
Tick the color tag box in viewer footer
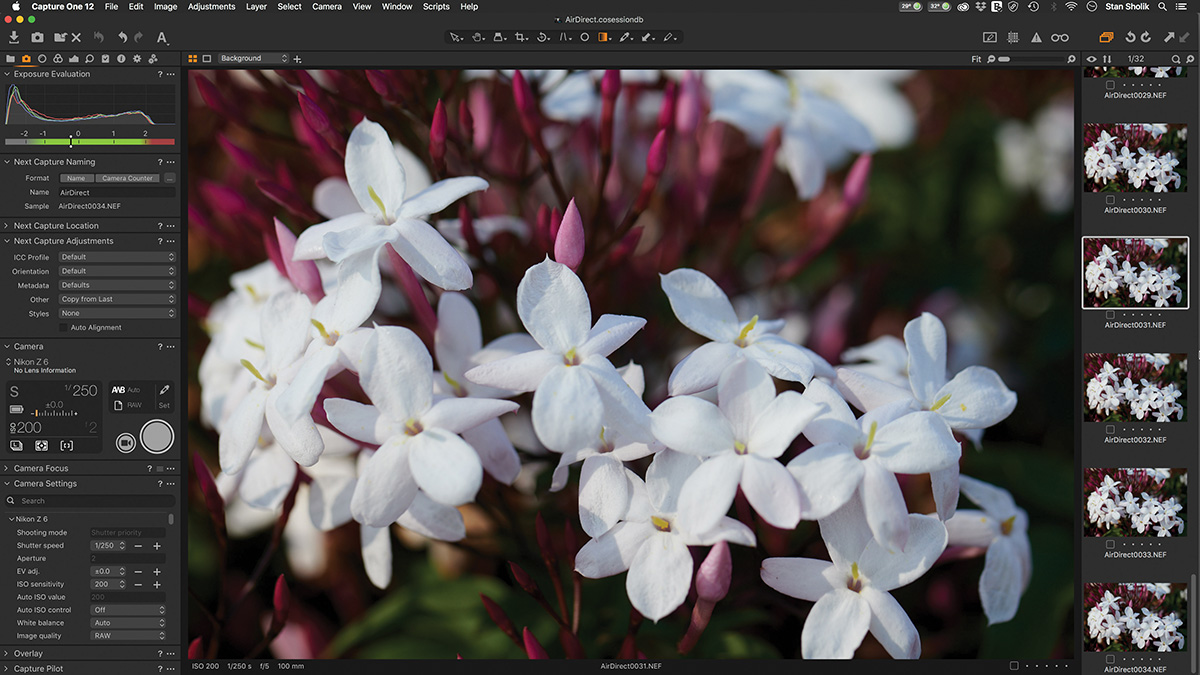pos(1014,665)
